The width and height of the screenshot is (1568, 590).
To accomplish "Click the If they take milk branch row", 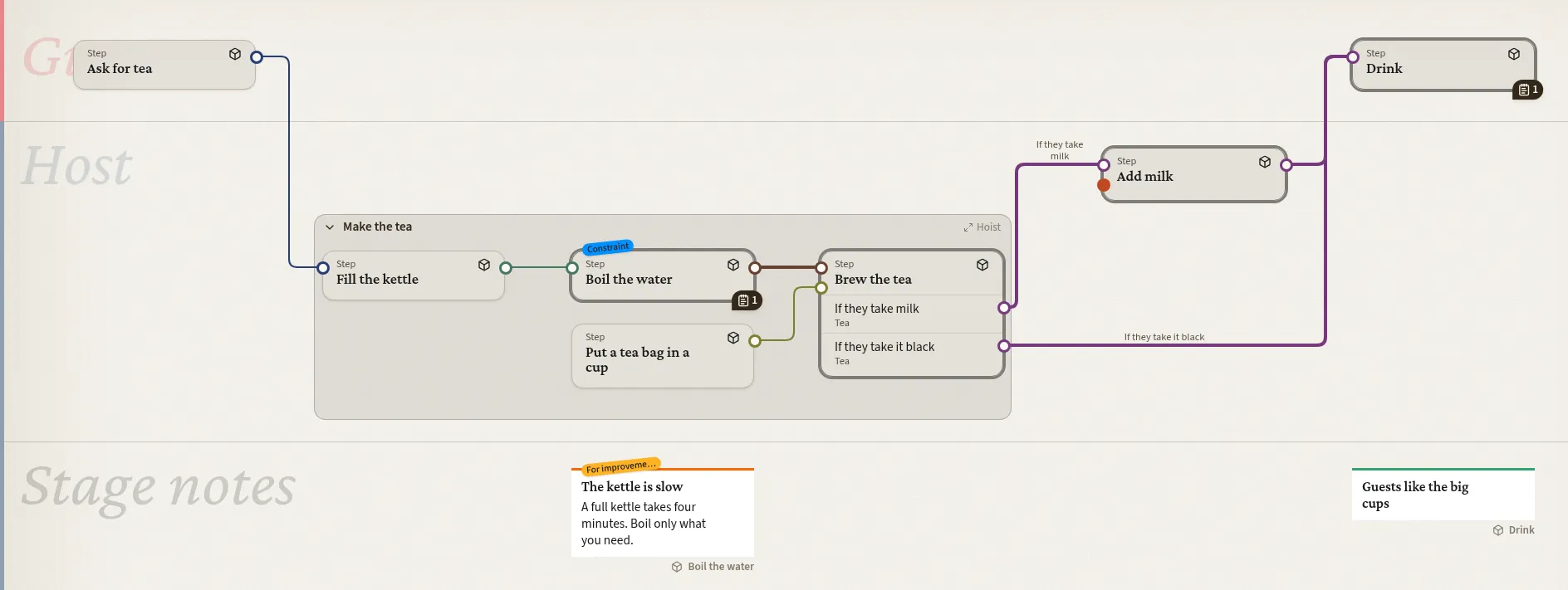I will tap(912, 315).
